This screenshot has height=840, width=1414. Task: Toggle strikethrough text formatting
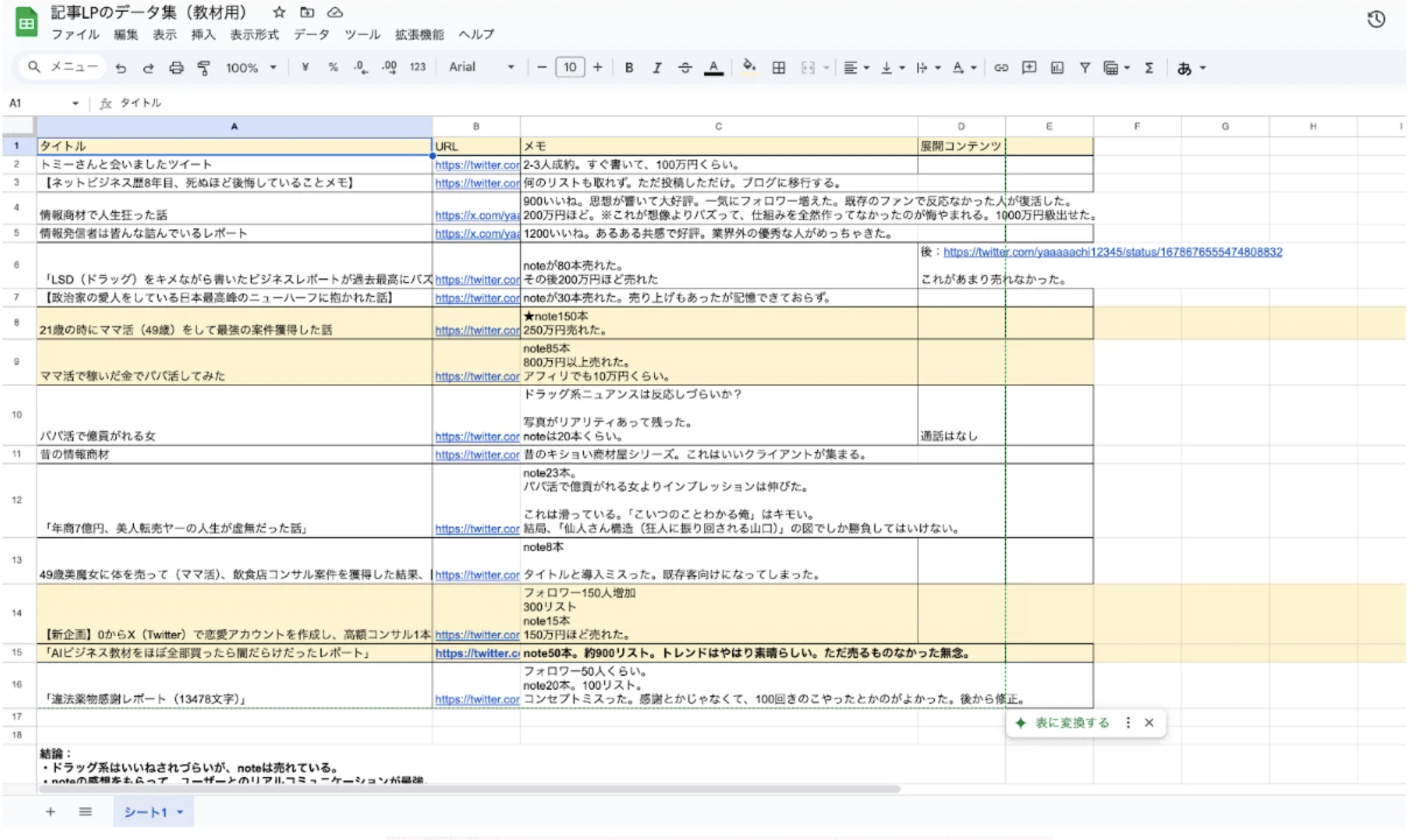coord(685,68)
